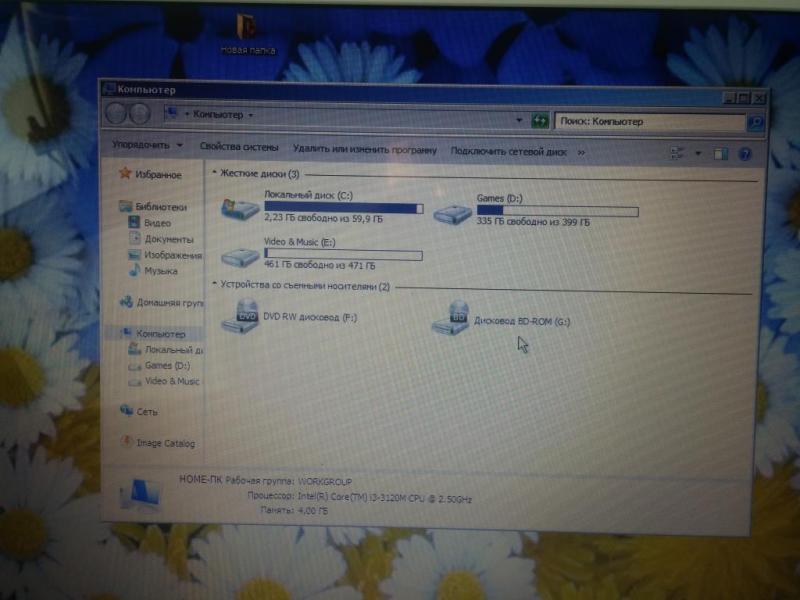Collapse the Жесткие диски group

tap(215, 173)
